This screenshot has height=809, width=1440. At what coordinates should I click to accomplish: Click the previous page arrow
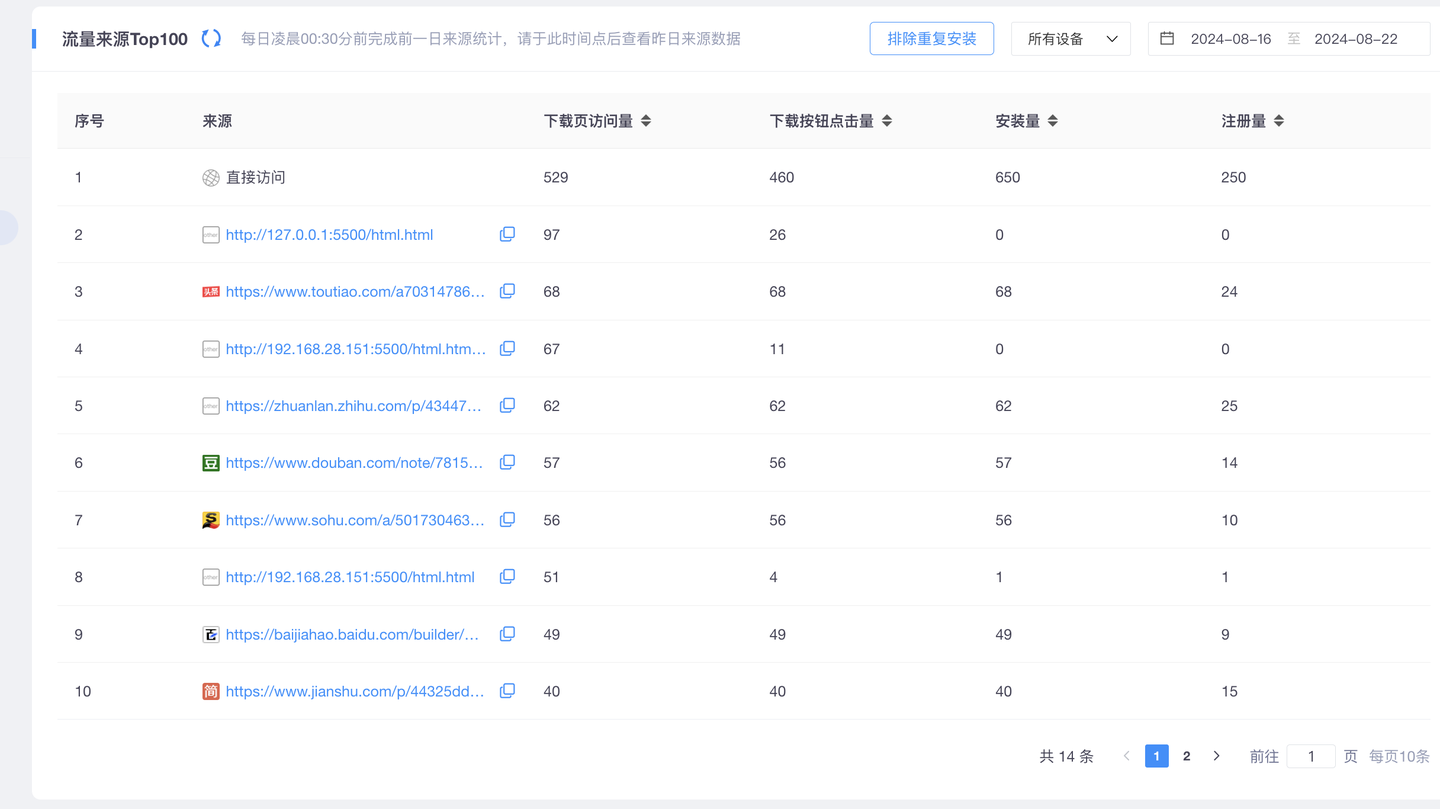tap(1127, 756)
